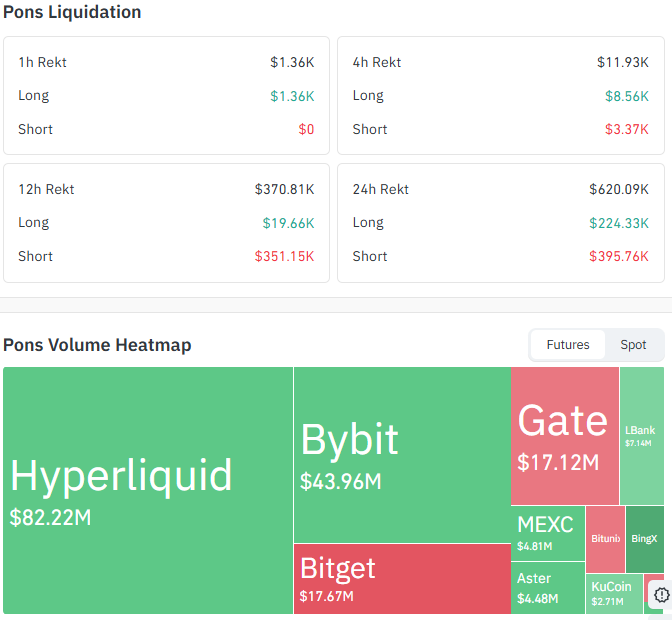Click the $82.22M Hyperliquid volume
Image resolution: width=672 pixels, height=620 pixels.
point(51,517)
